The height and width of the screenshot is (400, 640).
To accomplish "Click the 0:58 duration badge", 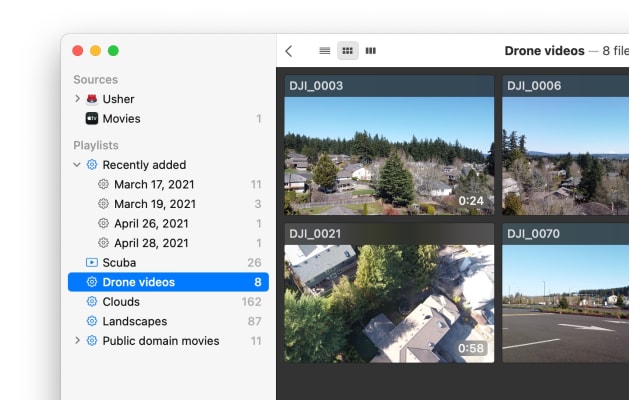I will [x=471, y=348].
